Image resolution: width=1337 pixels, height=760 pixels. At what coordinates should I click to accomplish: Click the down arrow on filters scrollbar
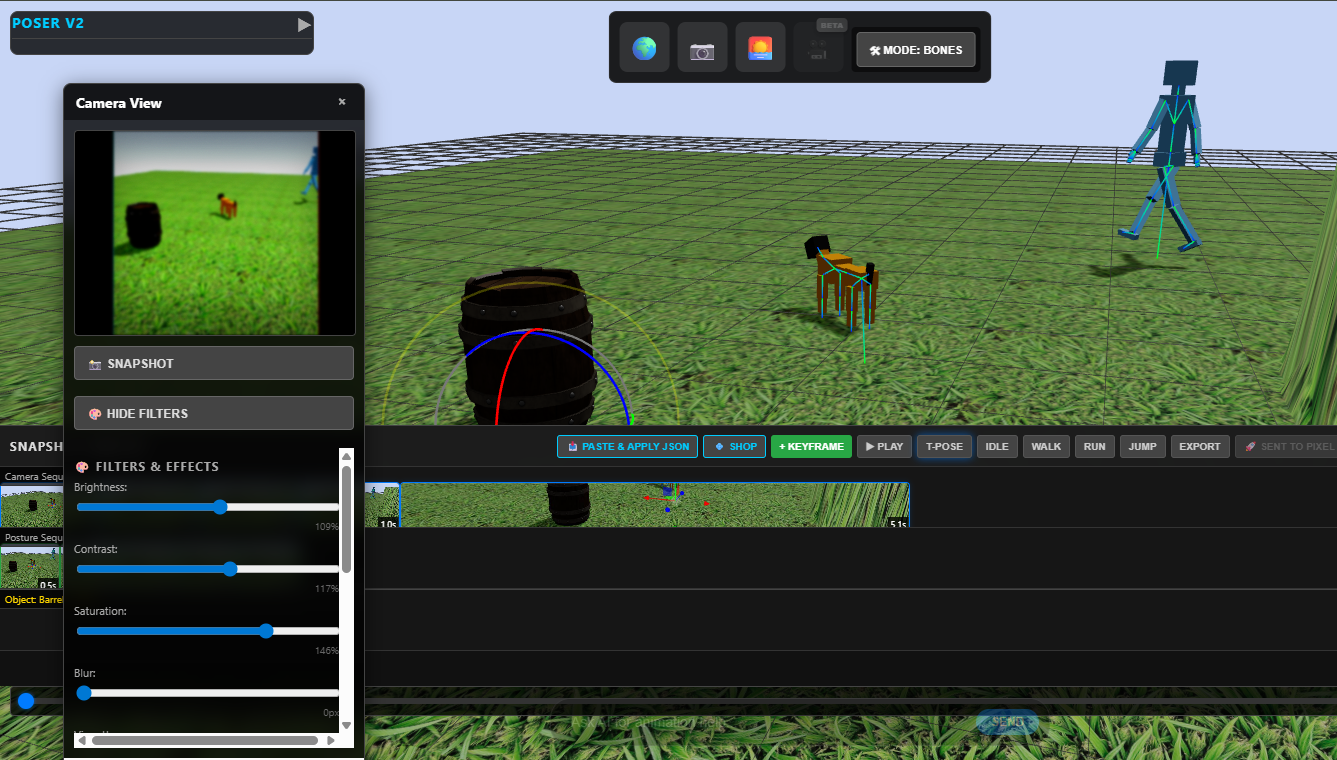click(x=347, y=726)
